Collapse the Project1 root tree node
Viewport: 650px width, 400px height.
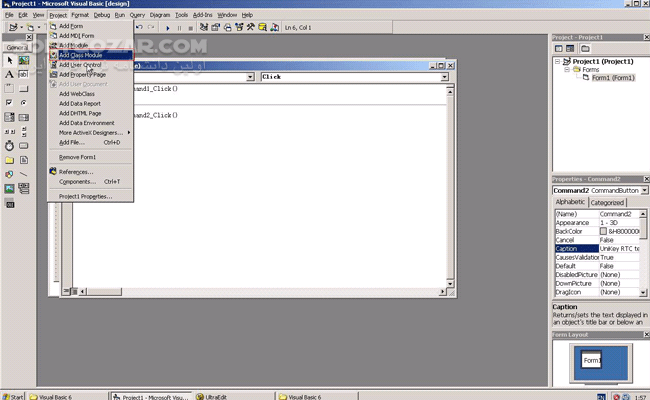pyautogui.click(x=558, y=60)
